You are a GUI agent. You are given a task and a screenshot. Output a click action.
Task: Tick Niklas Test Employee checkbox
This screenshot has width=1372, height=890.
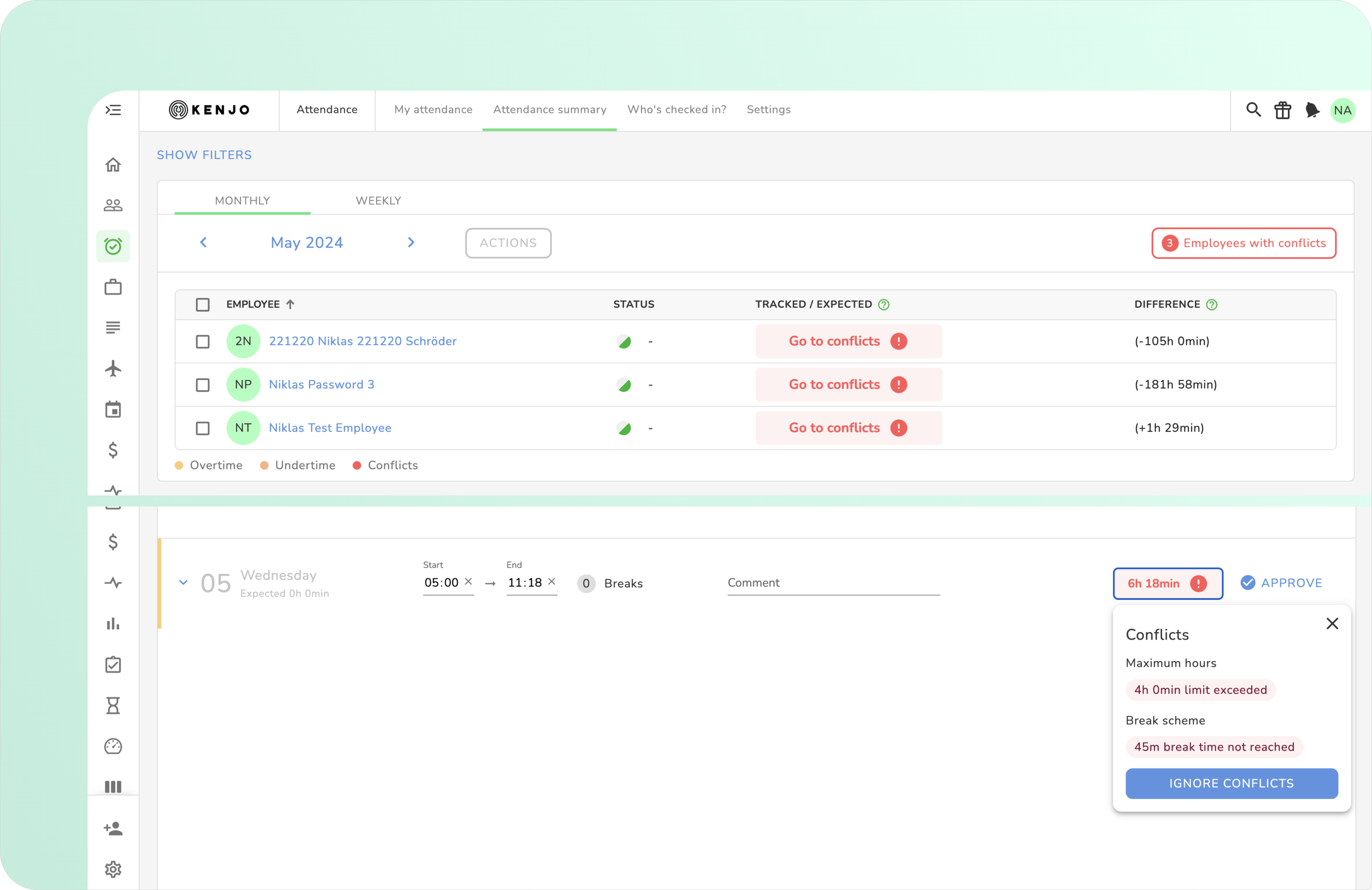(x=202, y=428)
